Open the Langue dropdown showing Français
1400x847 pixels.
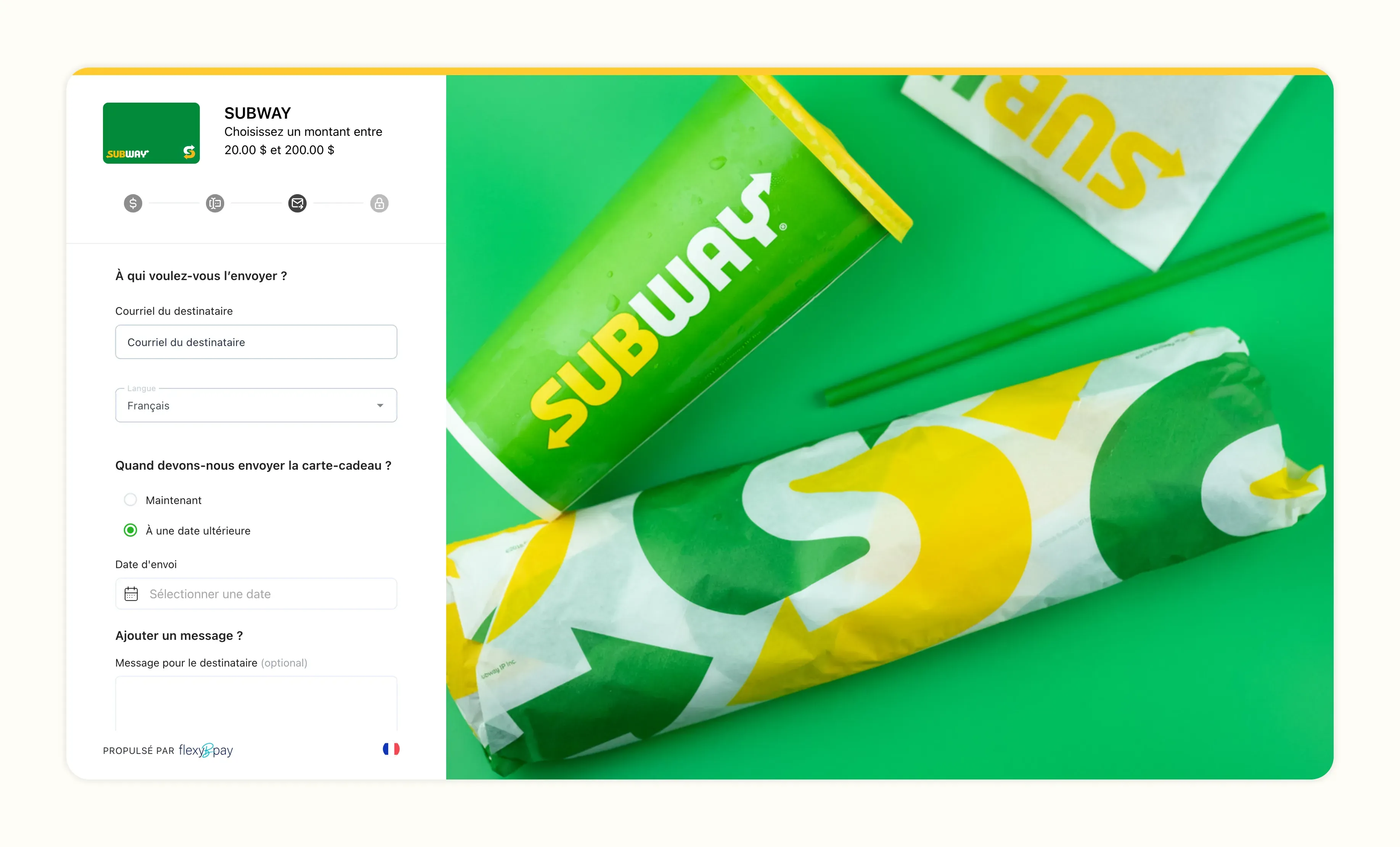(x=256, y=405)
